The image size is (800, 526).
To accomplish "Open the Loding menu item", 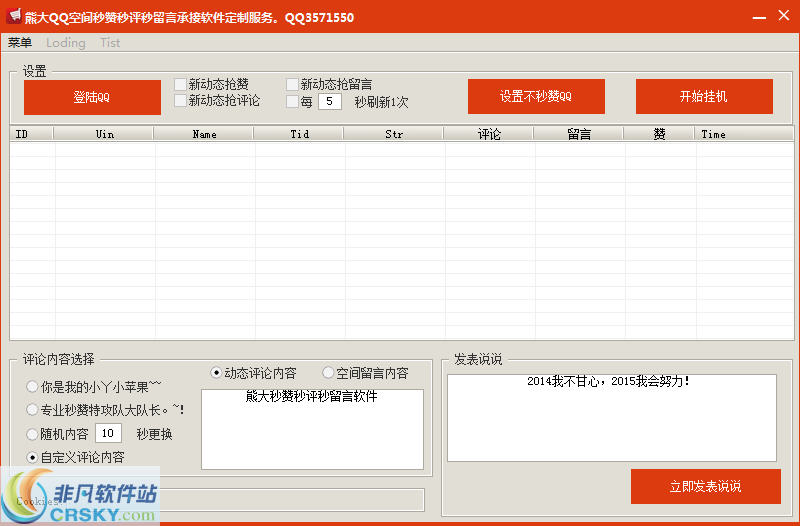I will click(66, 43).
